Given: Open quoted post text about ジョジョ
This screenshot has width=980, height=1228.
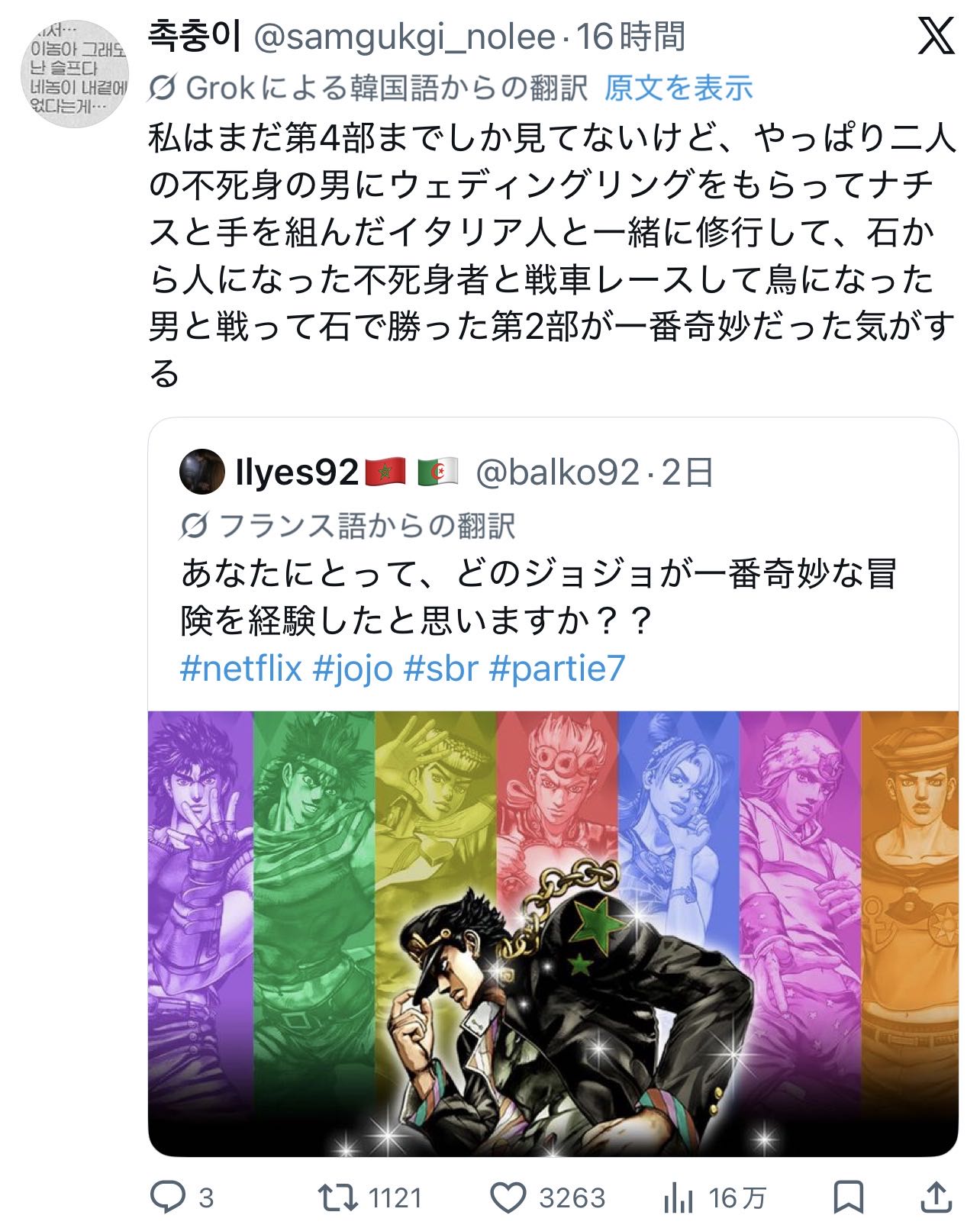Looking at the screenshot, I should [x=538, y=598].
